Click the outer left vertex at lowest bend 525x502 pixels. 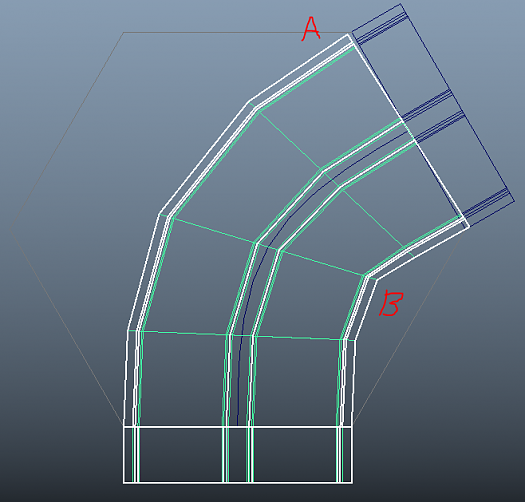(128, 331)
